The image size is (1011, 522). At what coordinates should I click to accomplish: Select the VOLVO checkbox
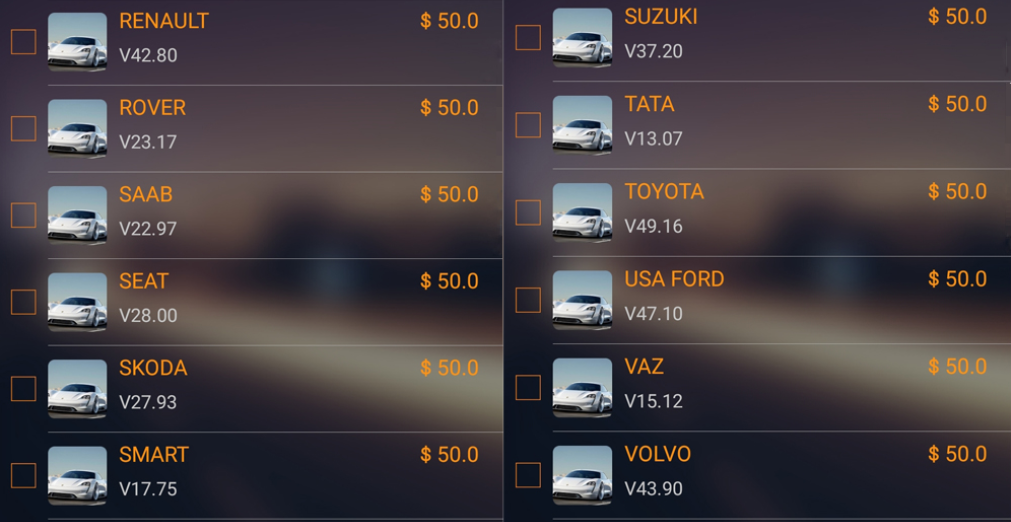pos(527,475)
